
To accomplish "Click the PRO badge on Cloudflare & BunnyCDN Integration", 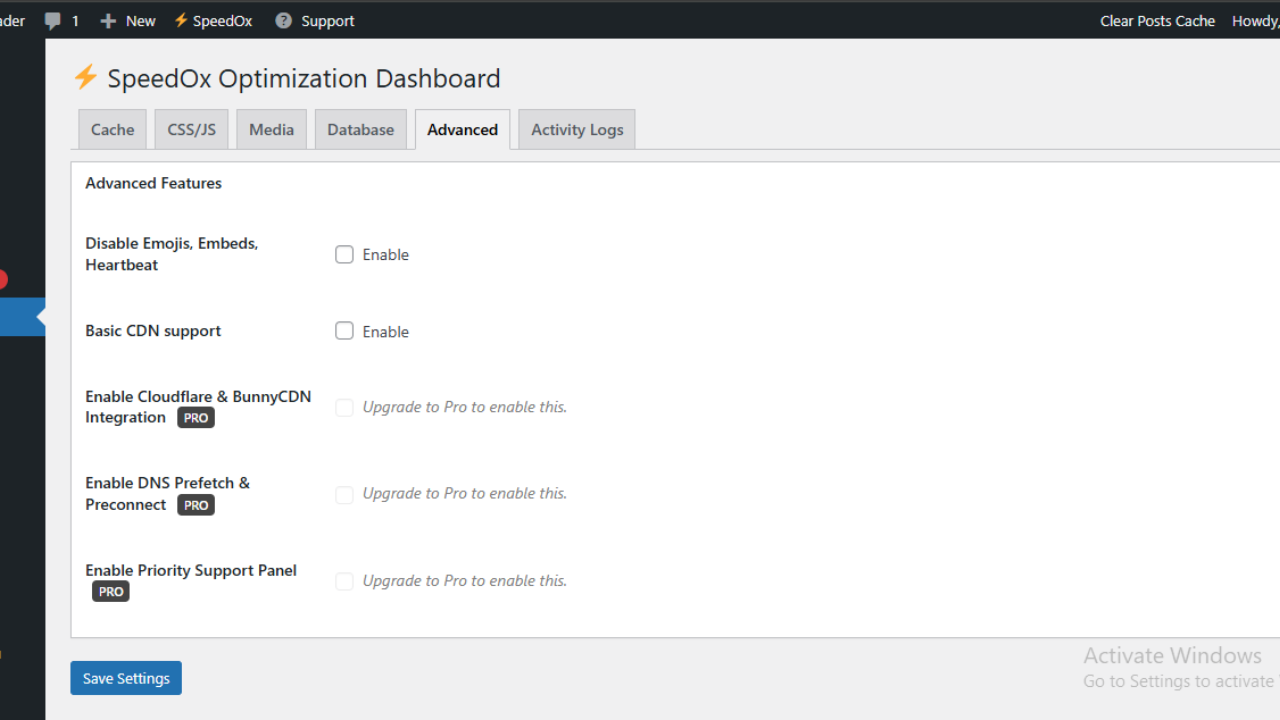I will 196,418.
